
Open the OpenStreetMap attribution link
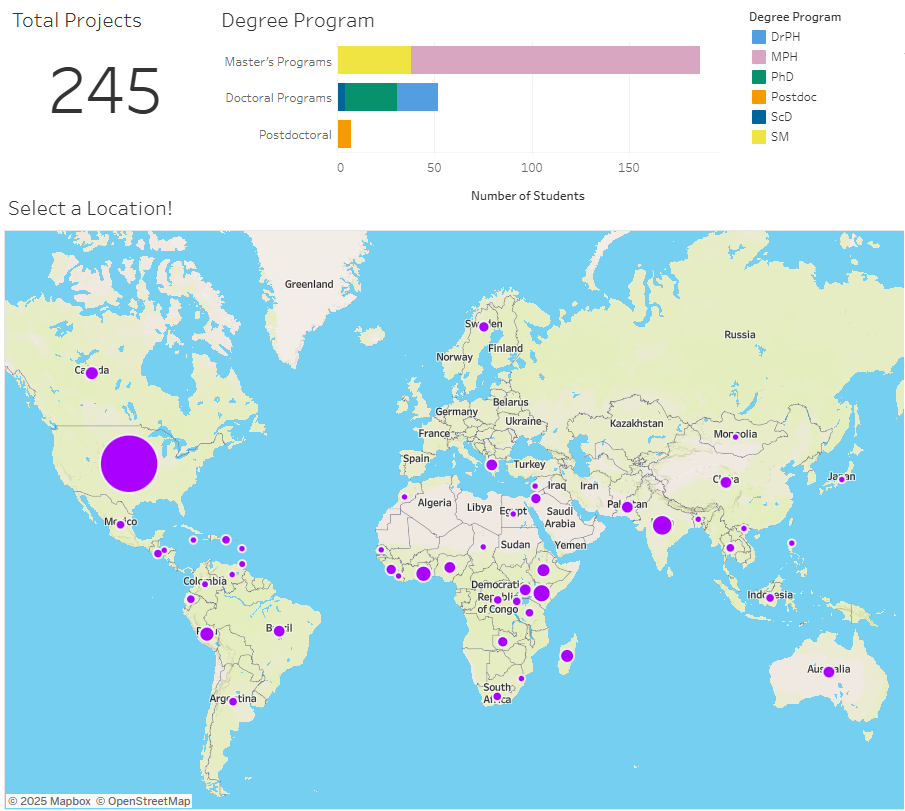(143, 801)
